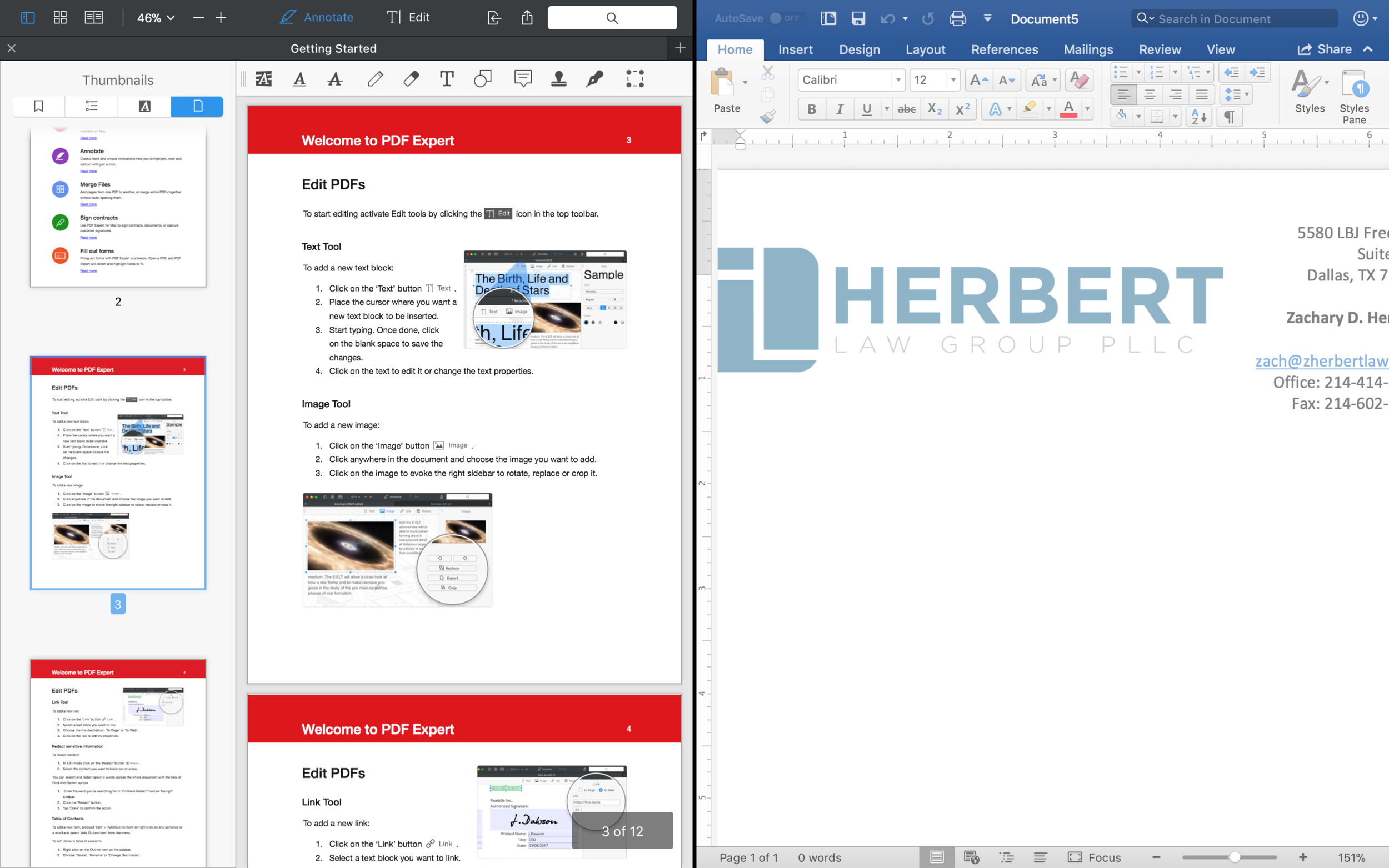
Task: Select the Text annotation tool
Action: [x=447, y=79]
